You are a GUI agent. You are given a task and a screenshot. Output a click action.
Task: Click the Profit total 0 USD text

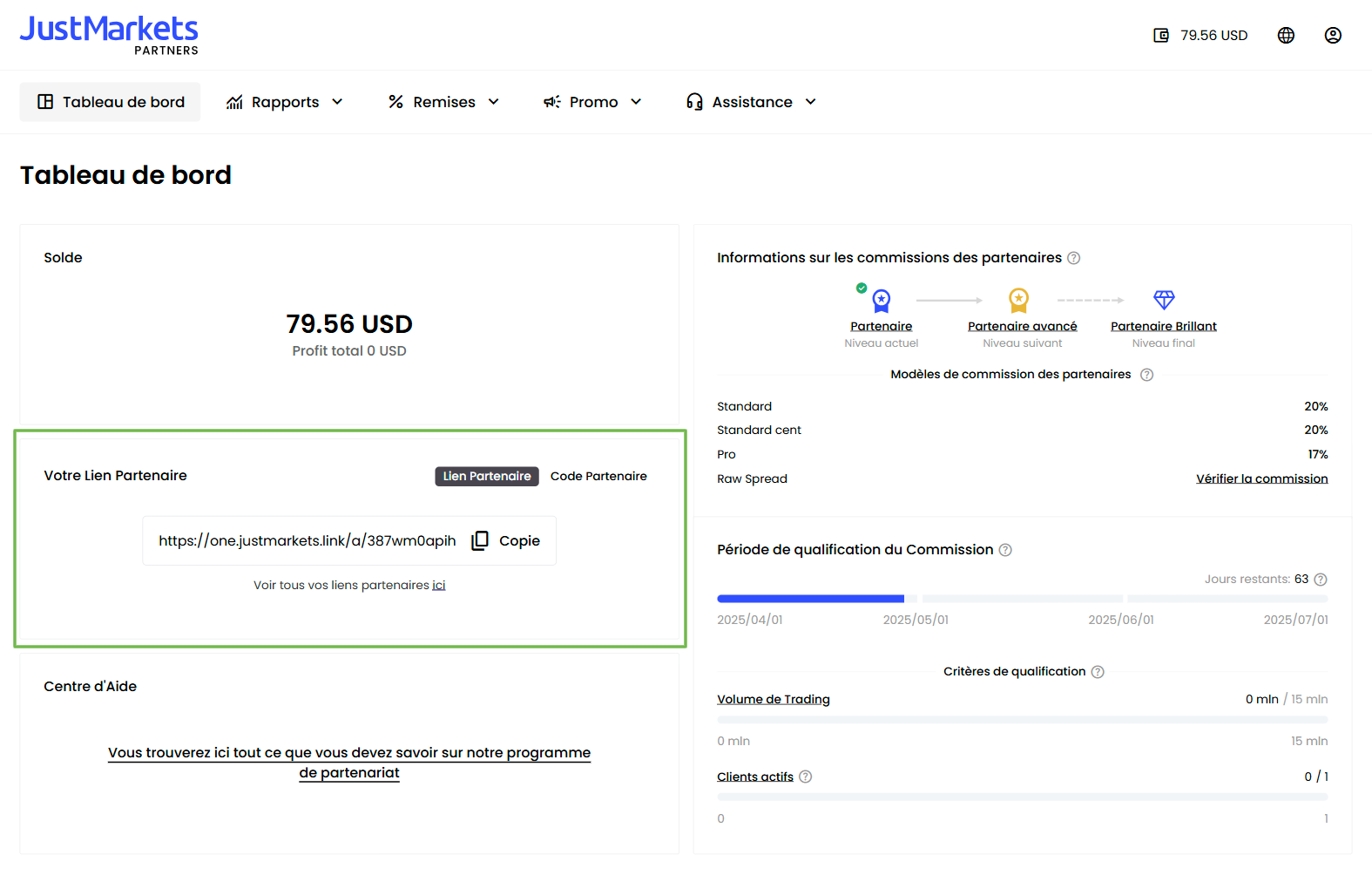point(349,351)
